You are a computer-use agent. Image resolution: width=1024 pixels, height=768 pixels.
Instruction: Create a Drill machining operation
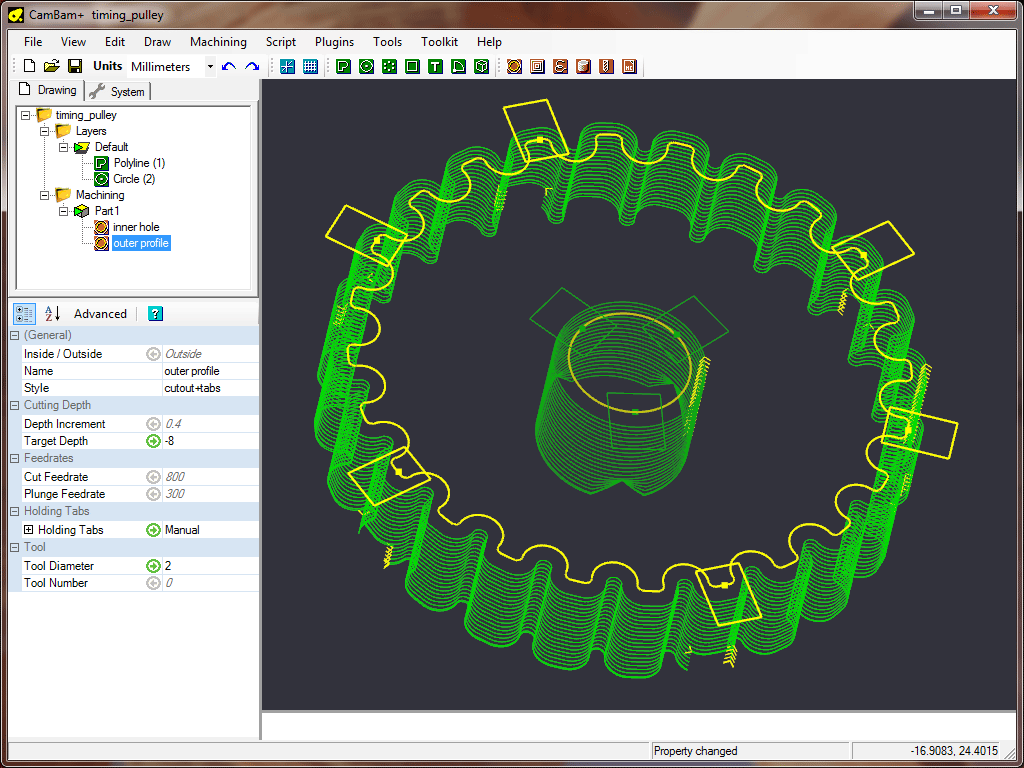coord(583,67)
